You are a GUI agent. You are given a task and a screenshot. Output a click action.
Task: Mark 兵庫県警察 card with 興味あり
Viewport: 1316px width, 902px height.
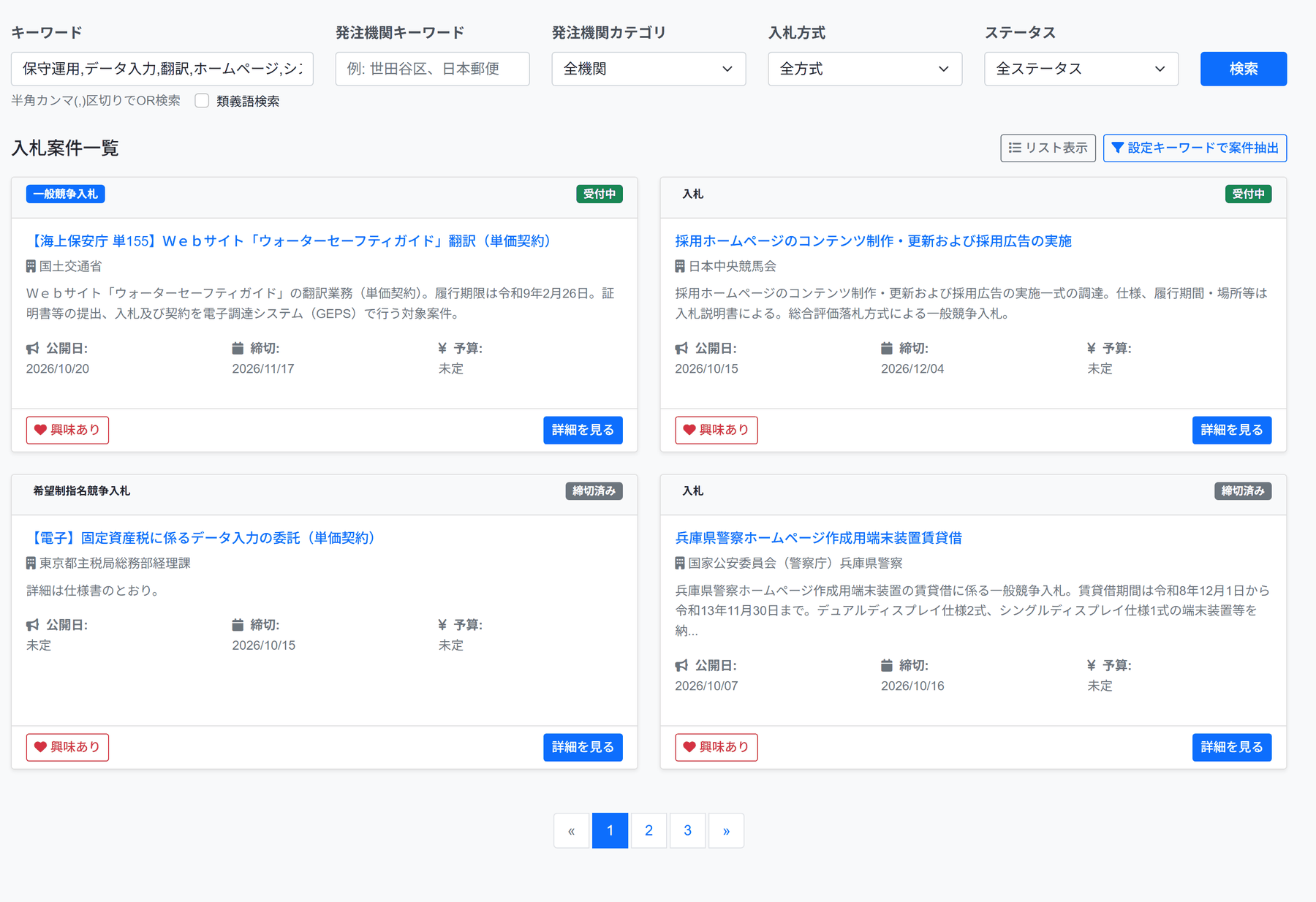click(716, 747)
